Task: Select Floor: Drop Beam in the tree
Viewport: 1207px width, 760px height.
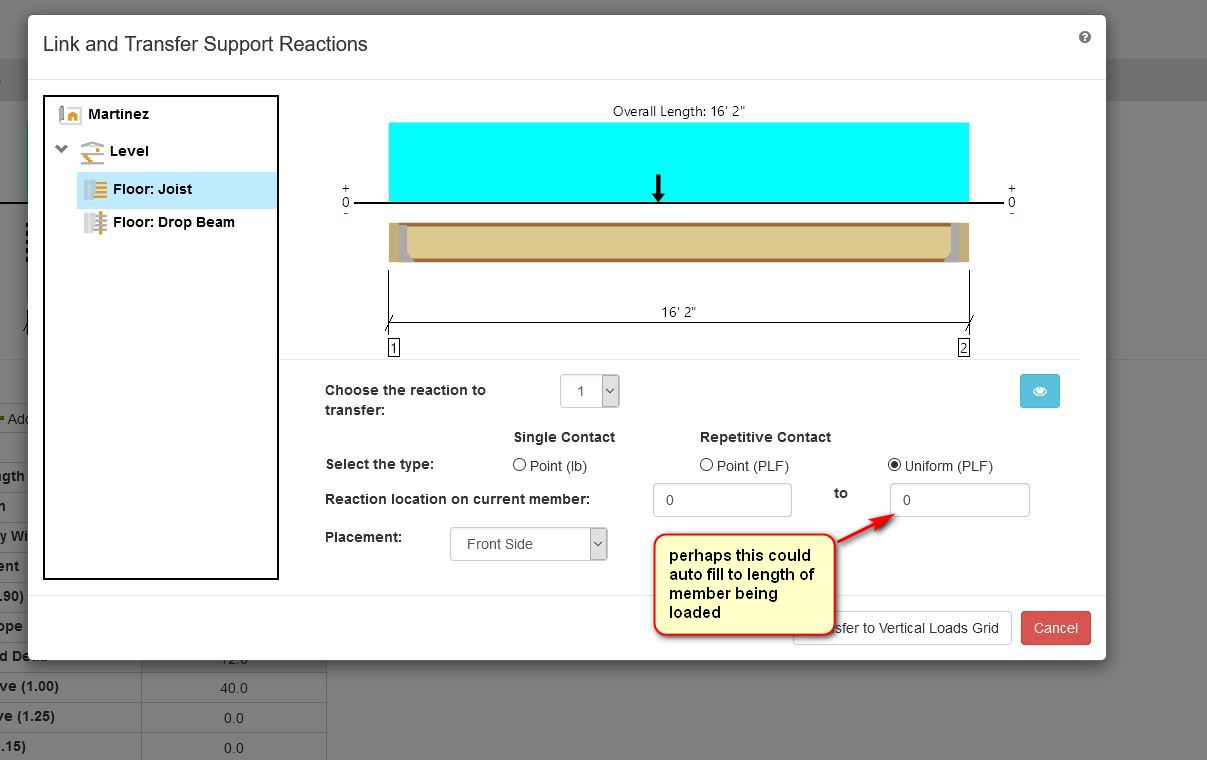Action: tap(174, 222)
